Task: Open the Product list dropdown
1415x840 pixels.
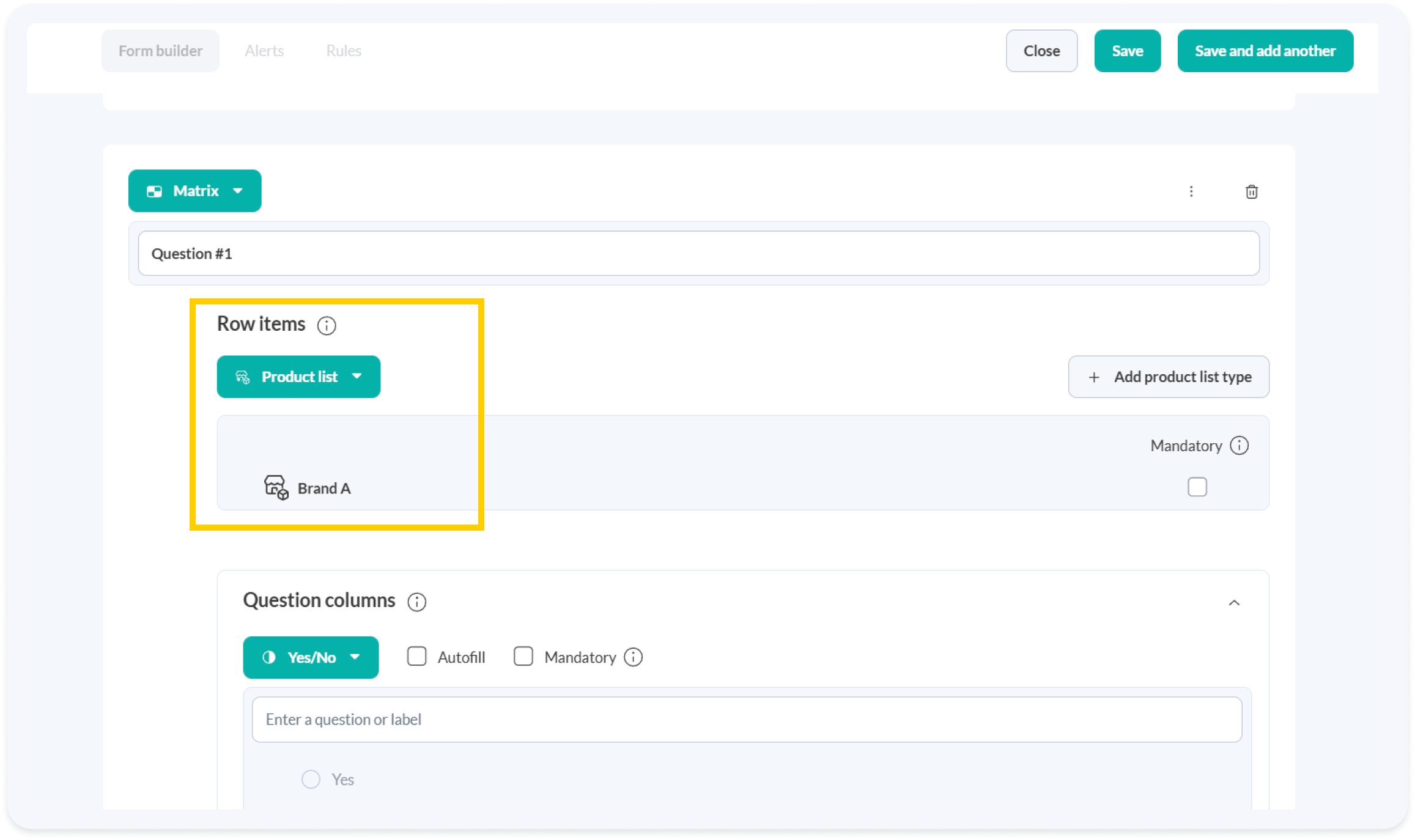Action: (298, 377)
